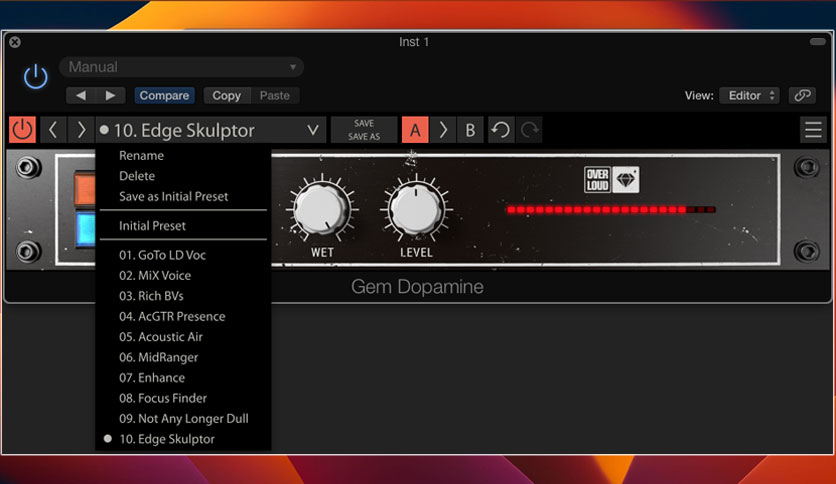
Task: Toggle the link chain icon
Action: [802, 95]
